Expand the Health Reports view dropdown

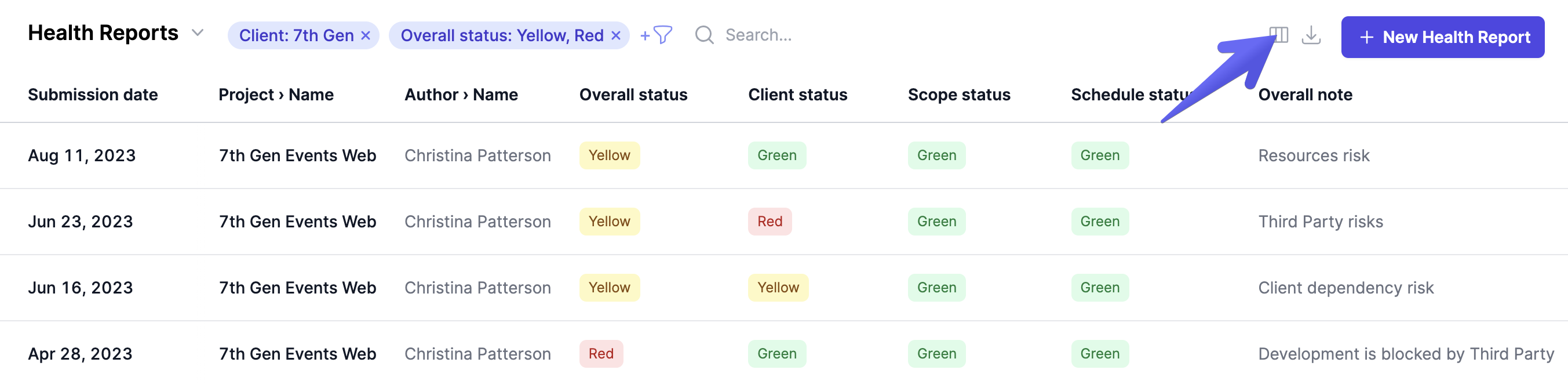click(197, 33)
